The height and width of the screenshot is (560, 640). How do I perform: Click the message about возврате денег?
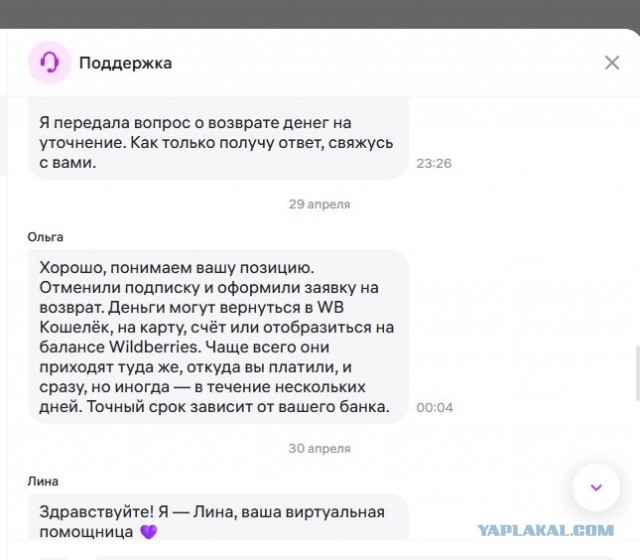218,139
